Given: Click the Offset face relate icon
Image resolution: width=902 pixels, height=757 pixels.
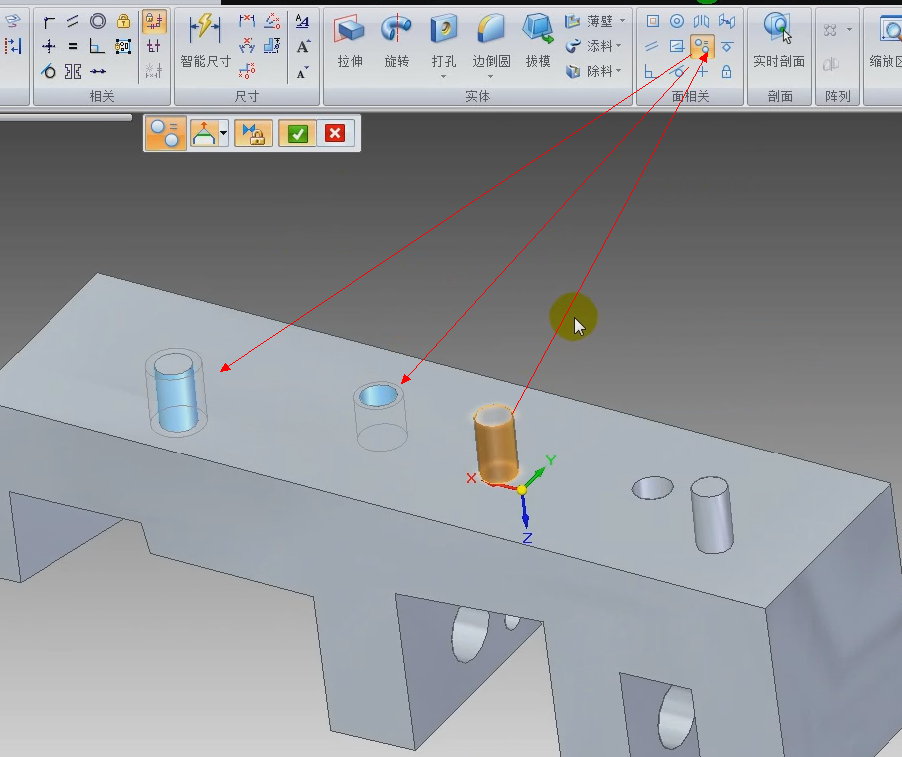Looking at the screenshot, I should pos(727,21).
